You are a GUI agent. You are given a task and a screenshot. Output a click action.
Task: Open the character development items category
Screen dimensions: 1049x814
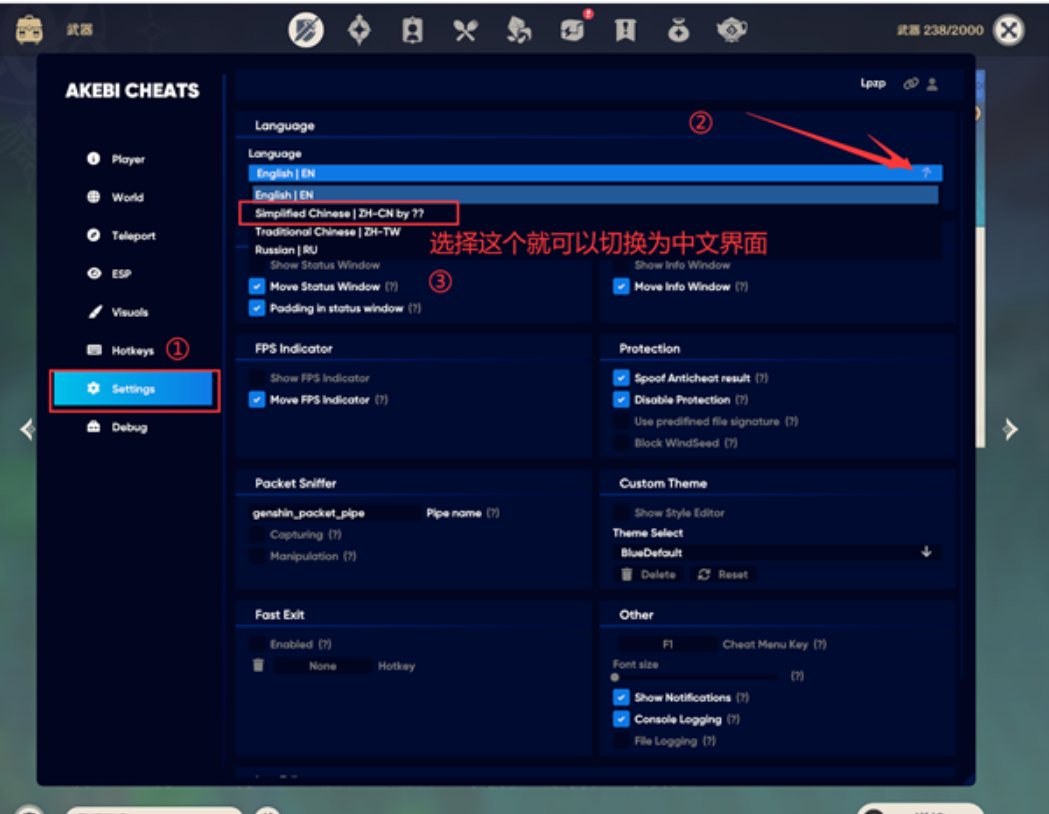coord(412,30)
